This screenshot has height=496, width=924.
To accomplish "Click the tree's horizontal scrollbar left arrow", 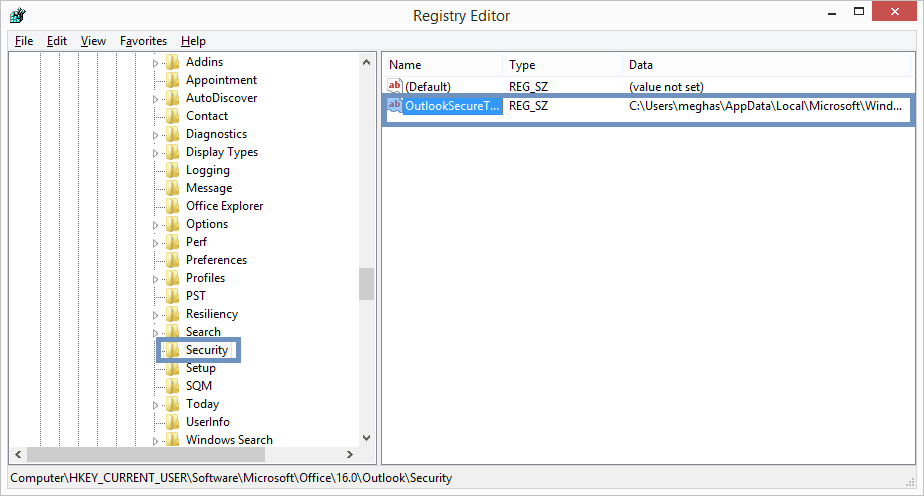I will click(18, 454).
